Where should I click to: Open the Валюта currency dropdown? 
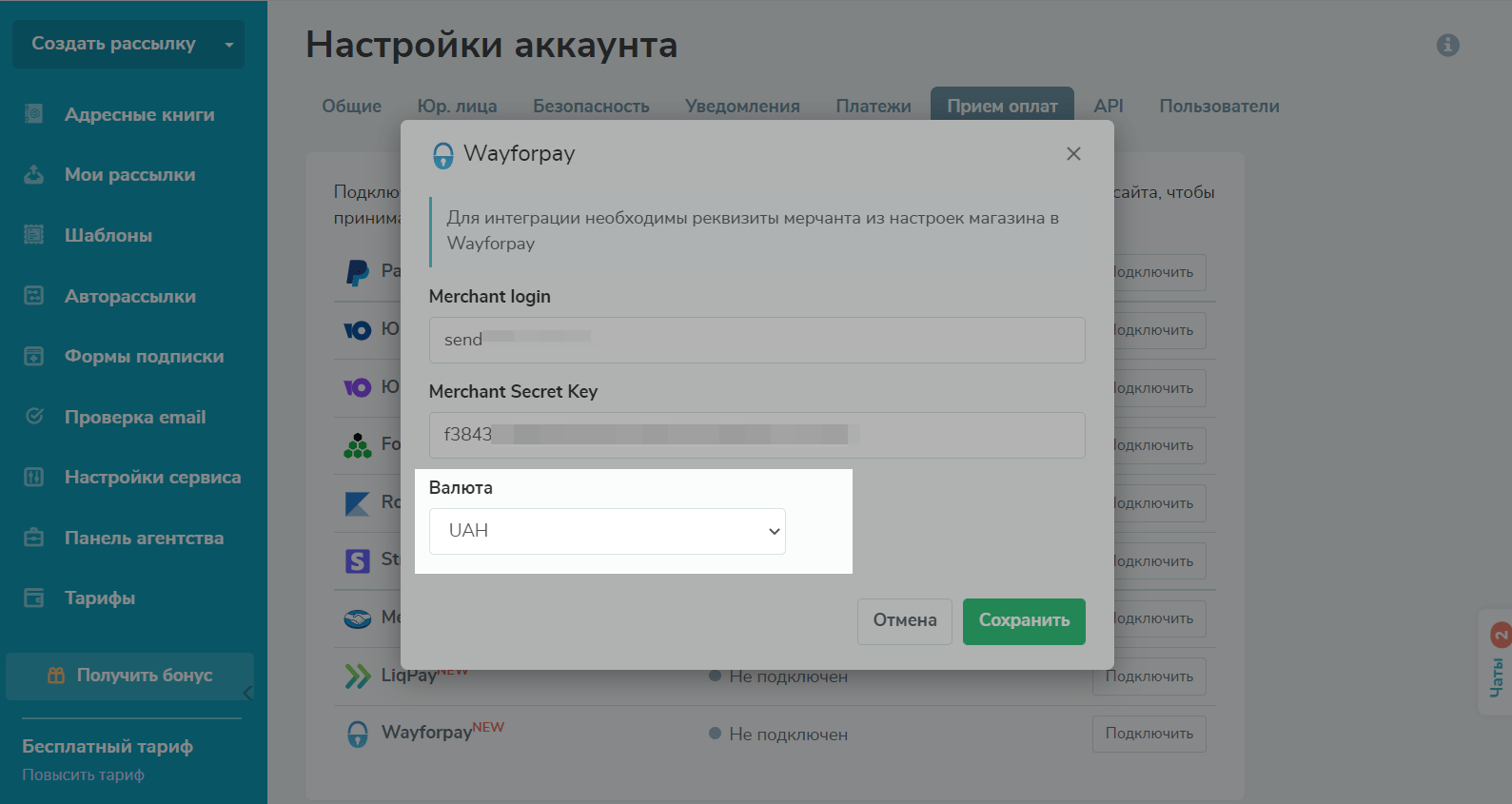(607, 531)
